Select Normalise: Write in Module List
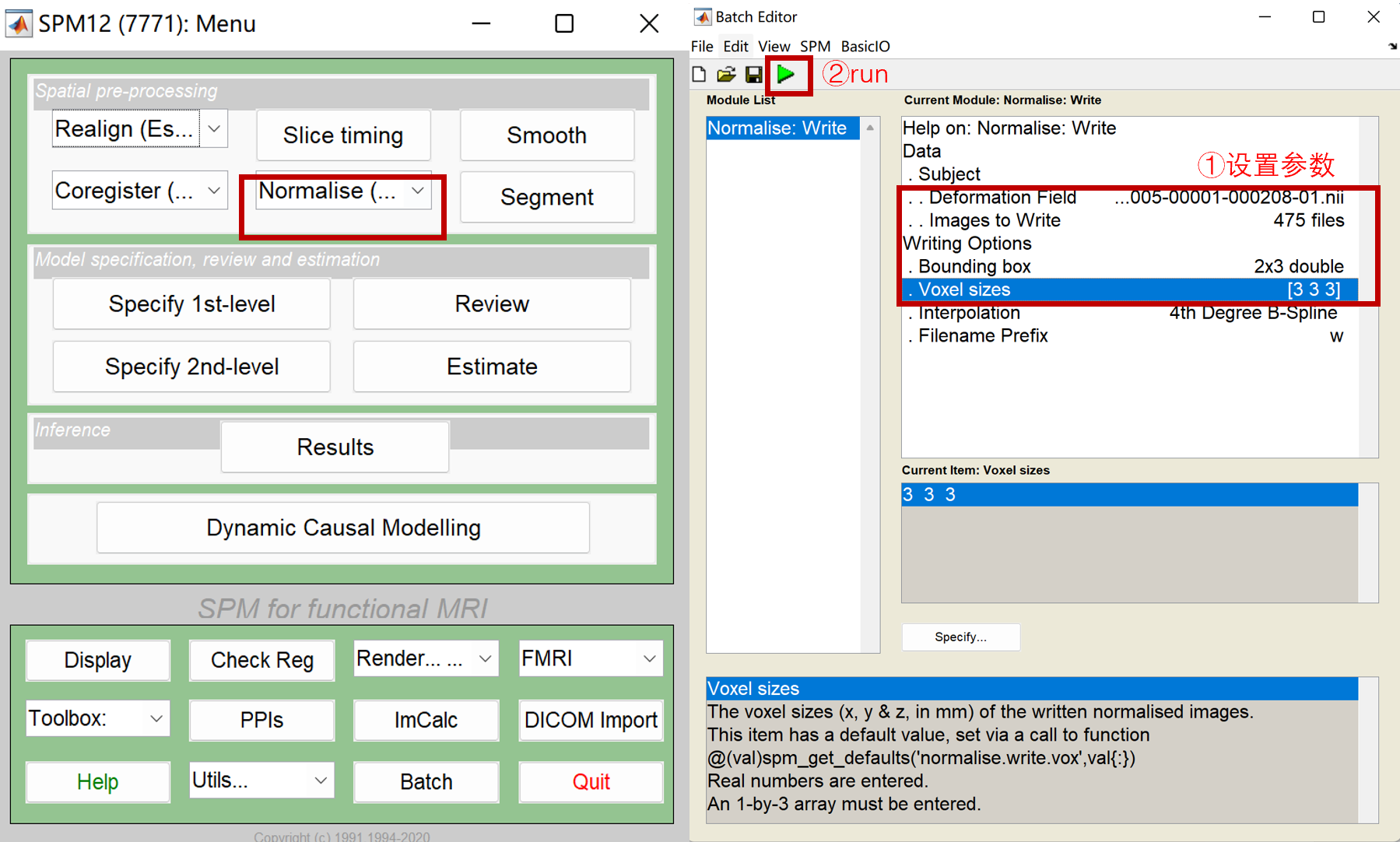Screen dimensions: 1400x842 (x=782, y=128)
